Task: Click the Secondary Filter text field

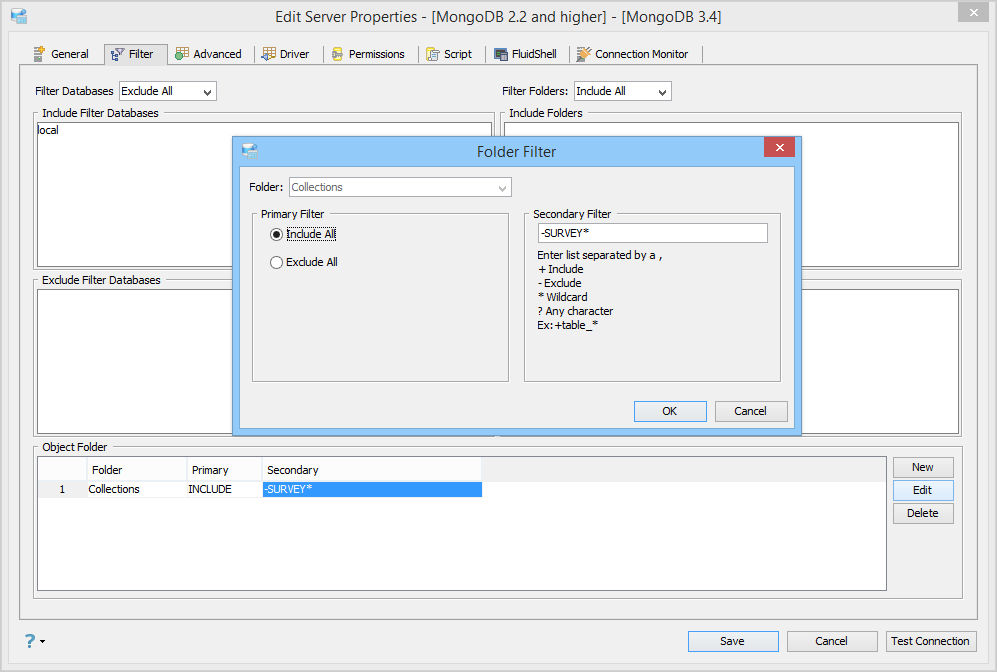Action: [x=652, y=233]
